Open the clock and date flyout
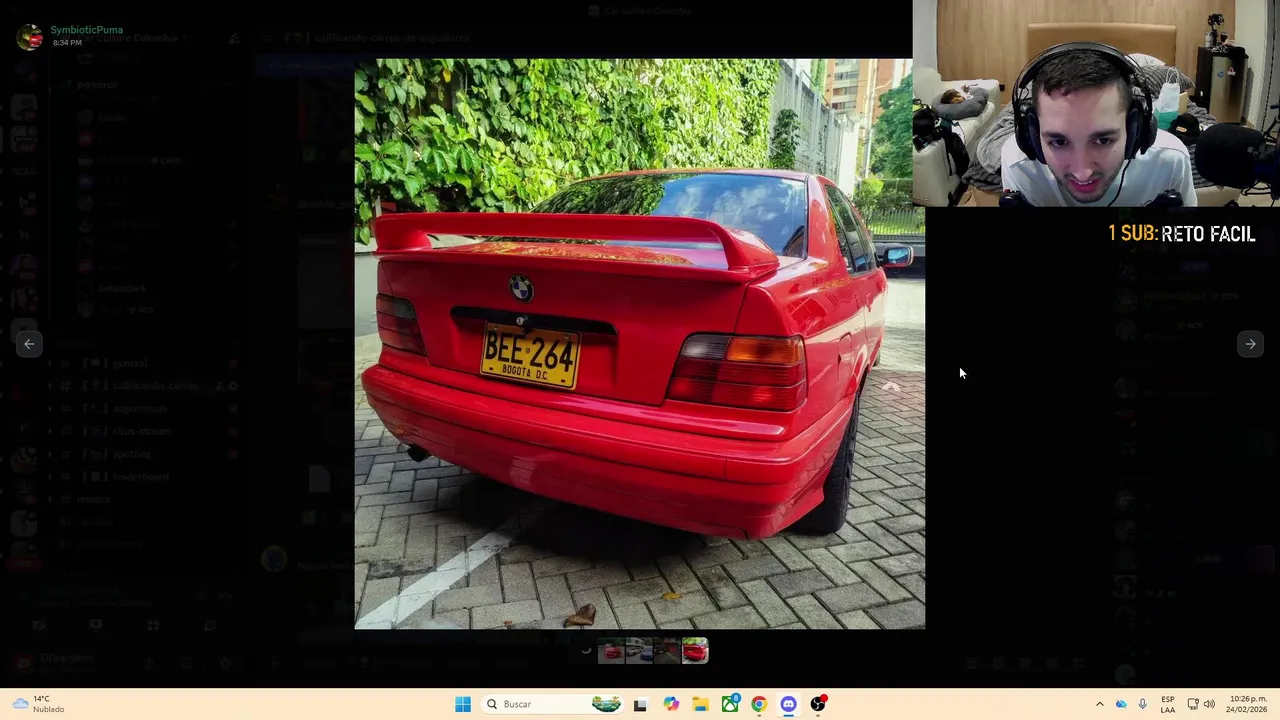 pyautogui.click(x=1248, y=704)
